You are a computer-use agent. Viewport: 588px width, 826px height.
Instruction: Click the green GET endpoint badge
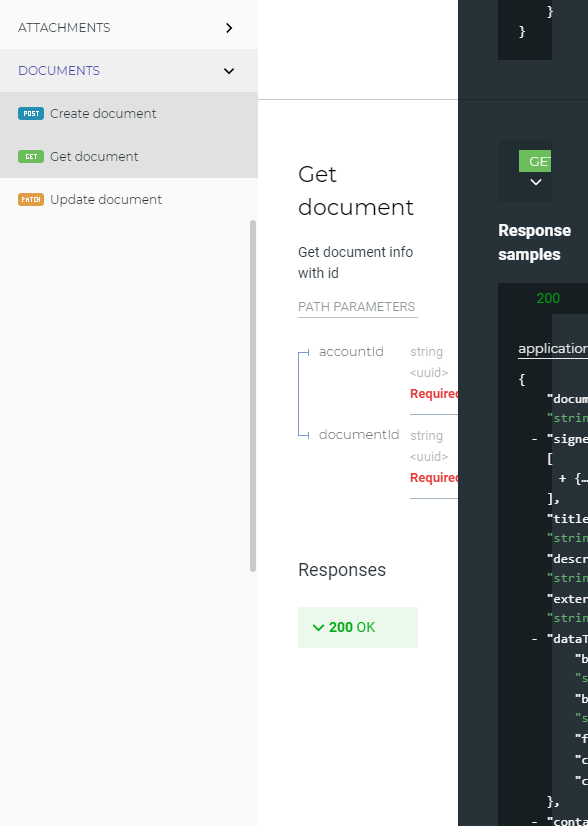pyautogui.click(x=535, y=161)
